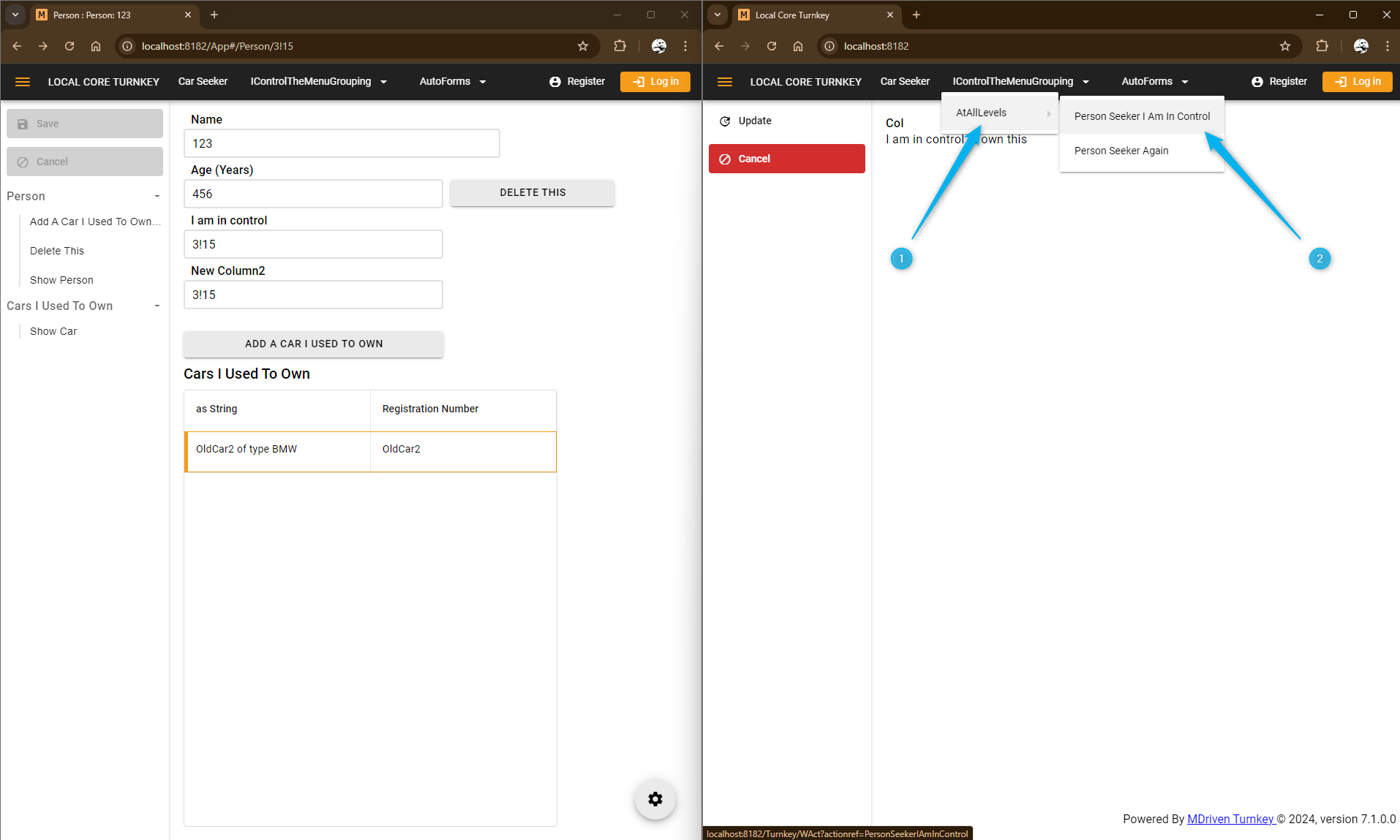Open the MDriven Turnkey link
1400x840 pixels.
tap(1230, 819)
